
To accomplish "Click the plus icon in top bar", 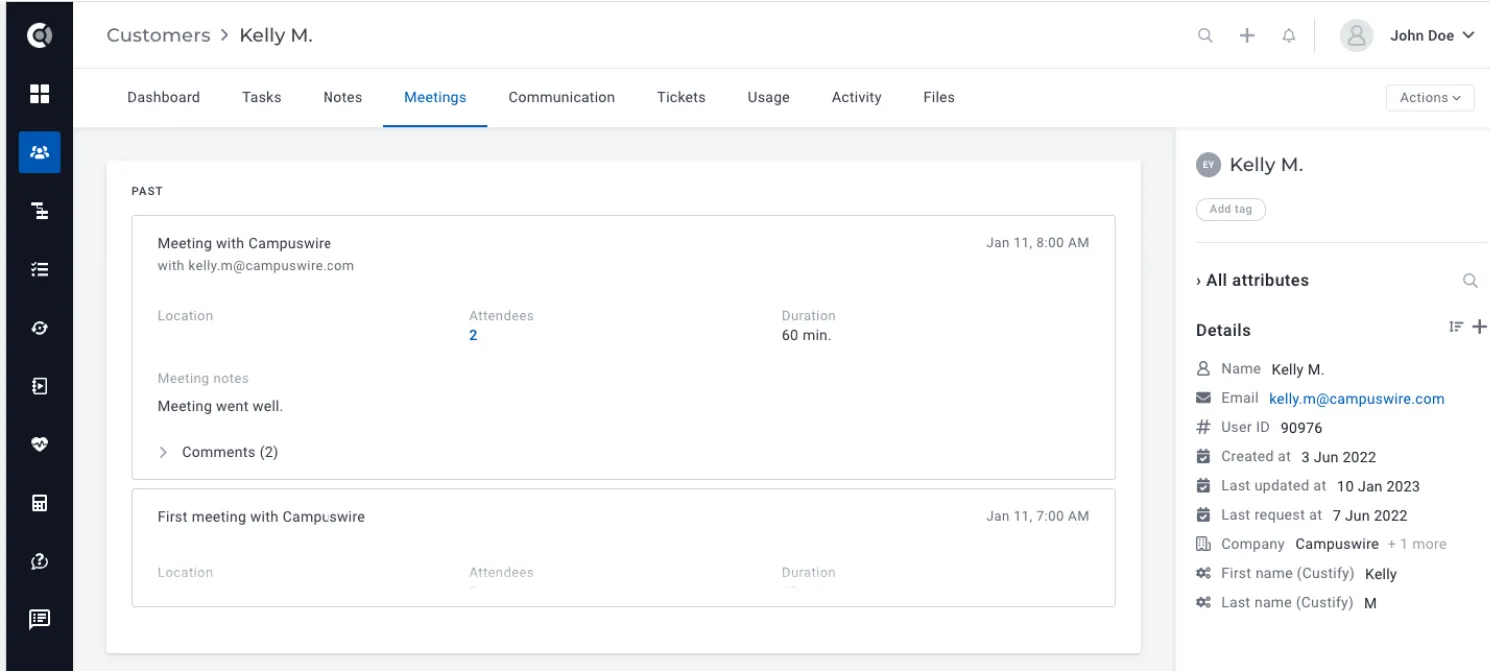I will (x=1247, y=36).
